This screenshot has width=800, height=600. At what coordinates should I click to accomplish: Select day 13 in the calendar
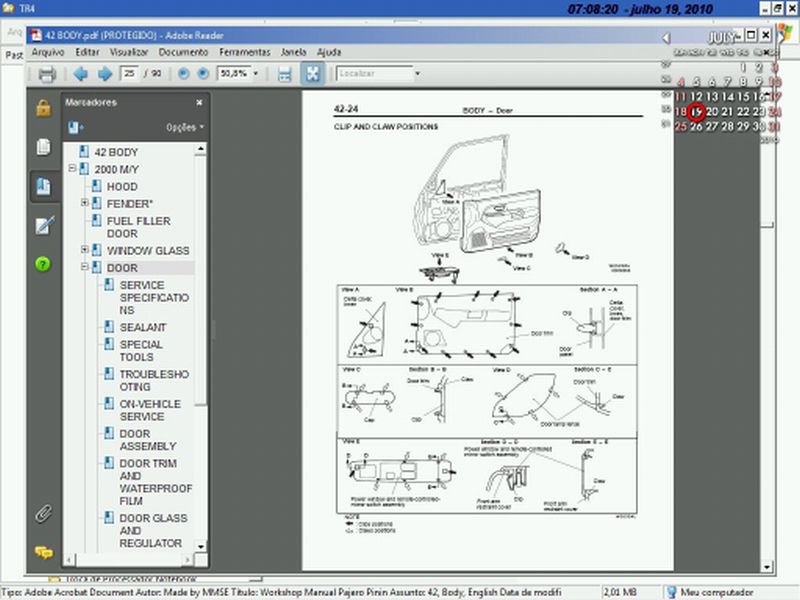(712, 96)
